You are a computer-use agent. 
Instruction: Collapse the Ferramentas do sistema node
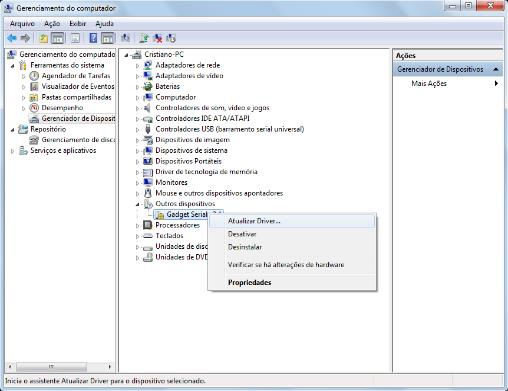[x=13, y=66]
